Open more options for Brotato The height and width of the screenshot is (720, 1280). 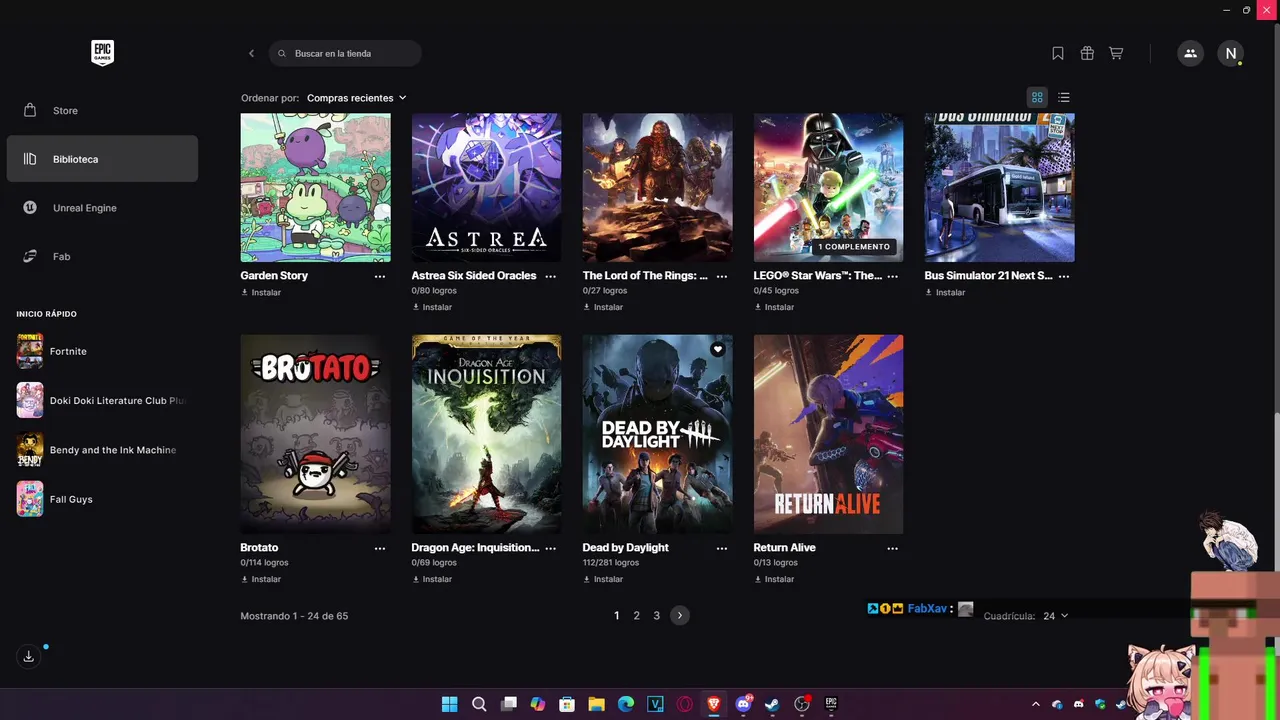click(x=380, y=548)
